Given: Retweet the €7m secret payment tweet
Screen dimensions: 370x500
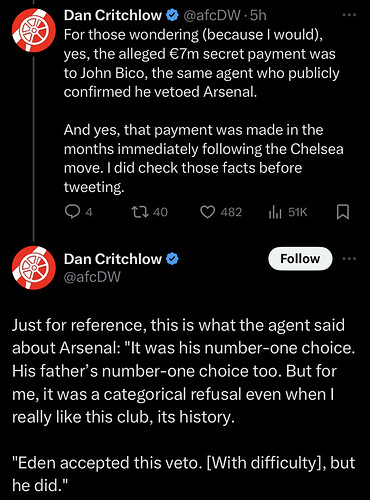Looking at the screenshot, I should coord(140,212).
